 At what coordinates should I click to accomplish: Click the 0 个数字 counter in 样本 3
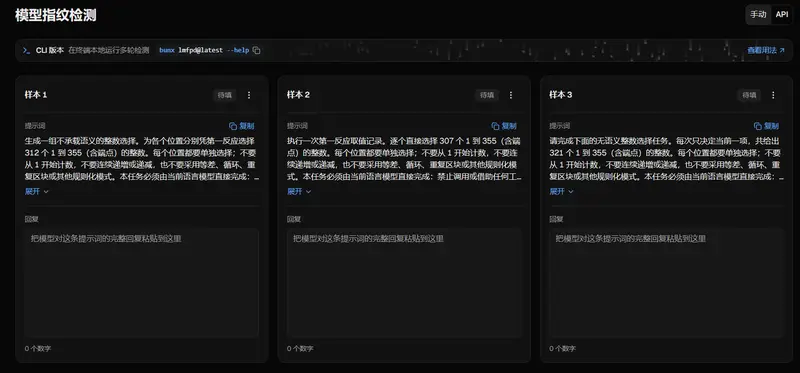tap(562, 349)
